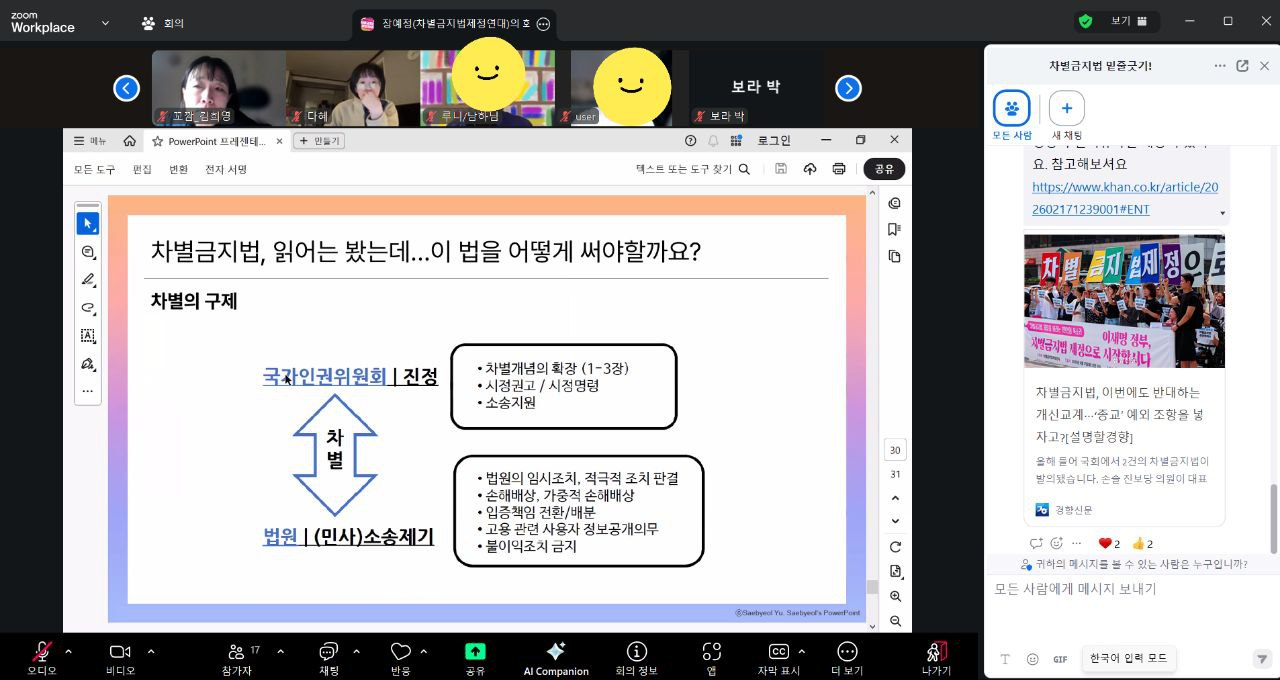Expand audio options arrow beside 오디오
This screenshot has height=680, width=1280.
(68, 651)
